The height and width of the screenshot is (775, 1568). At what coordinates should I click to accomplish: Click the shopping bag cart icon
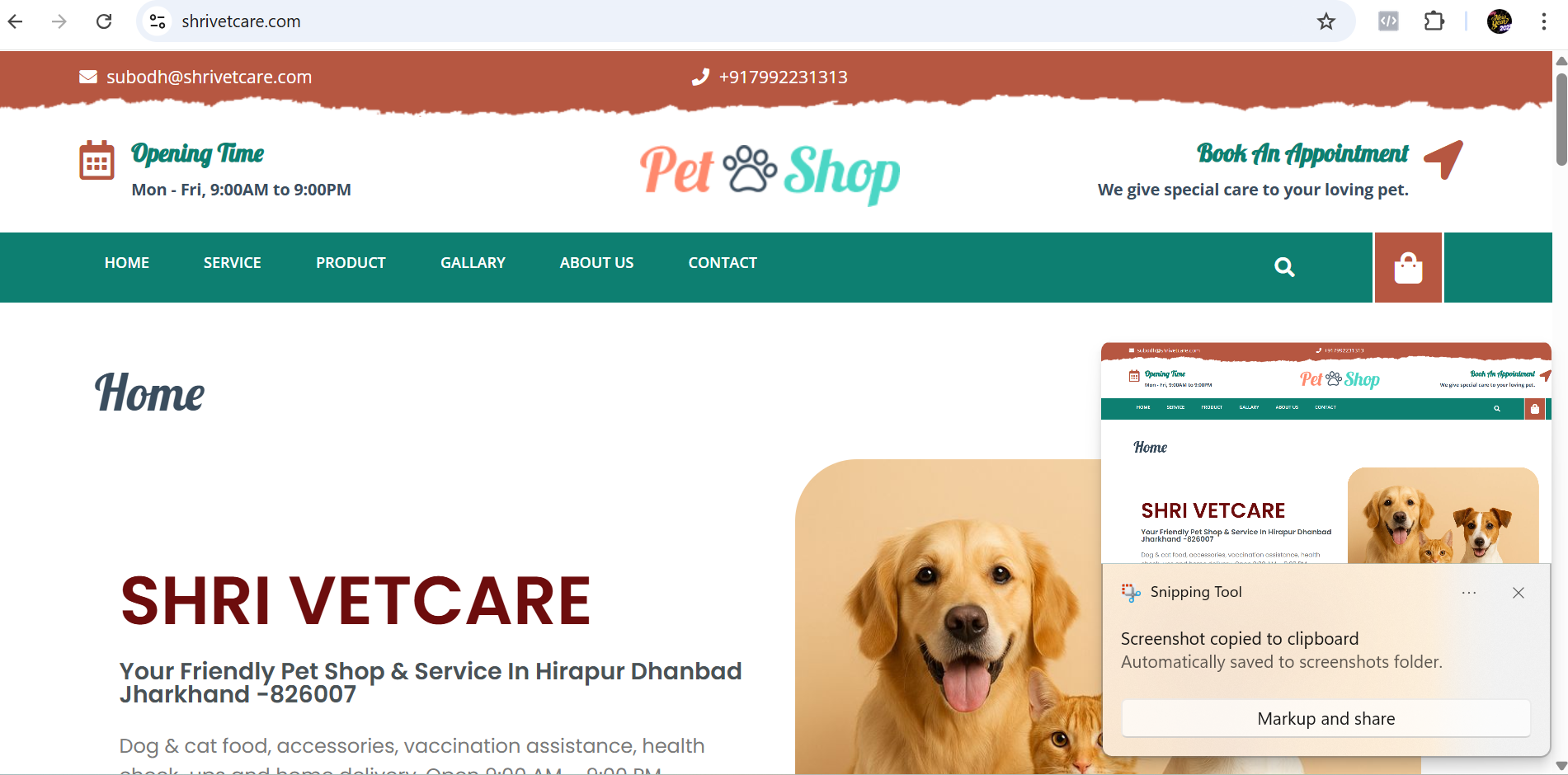[1408, 268]
